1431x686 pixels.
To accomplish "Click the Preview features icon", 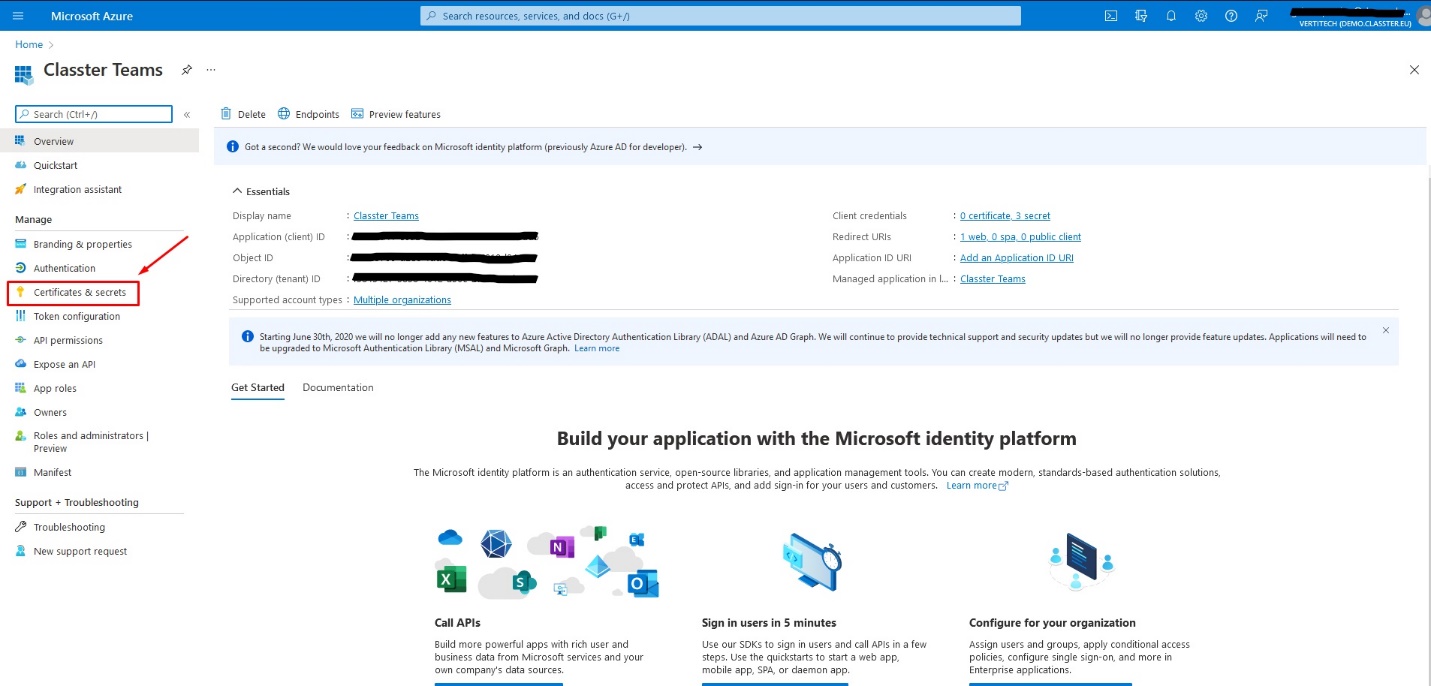I will [357, 114].
